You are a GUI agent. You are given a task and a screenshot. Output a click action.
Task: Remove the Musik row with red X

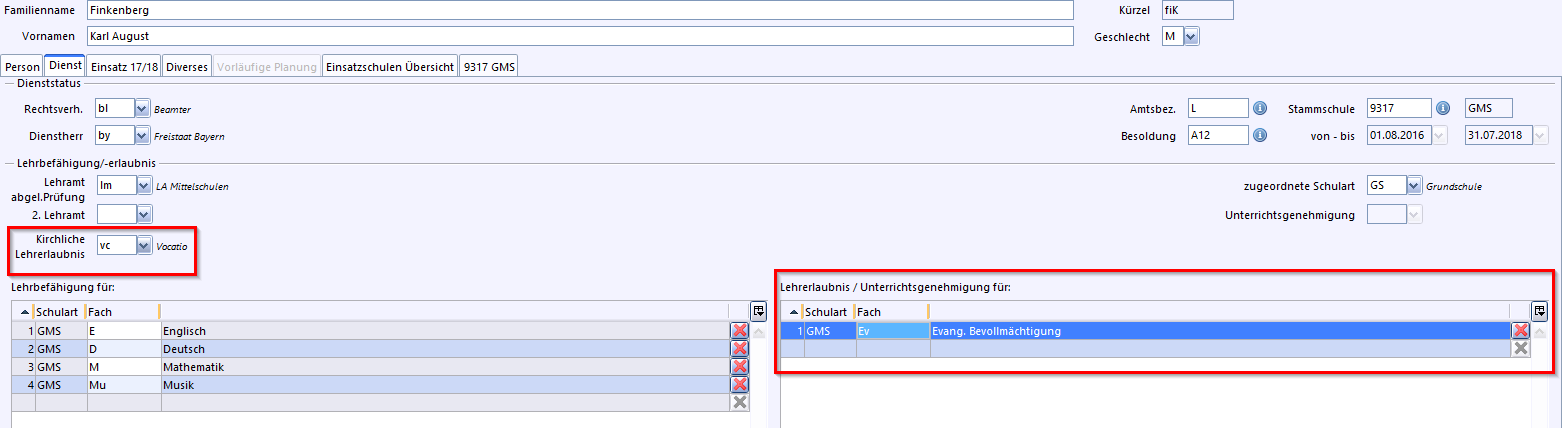[x=740, y=385]
